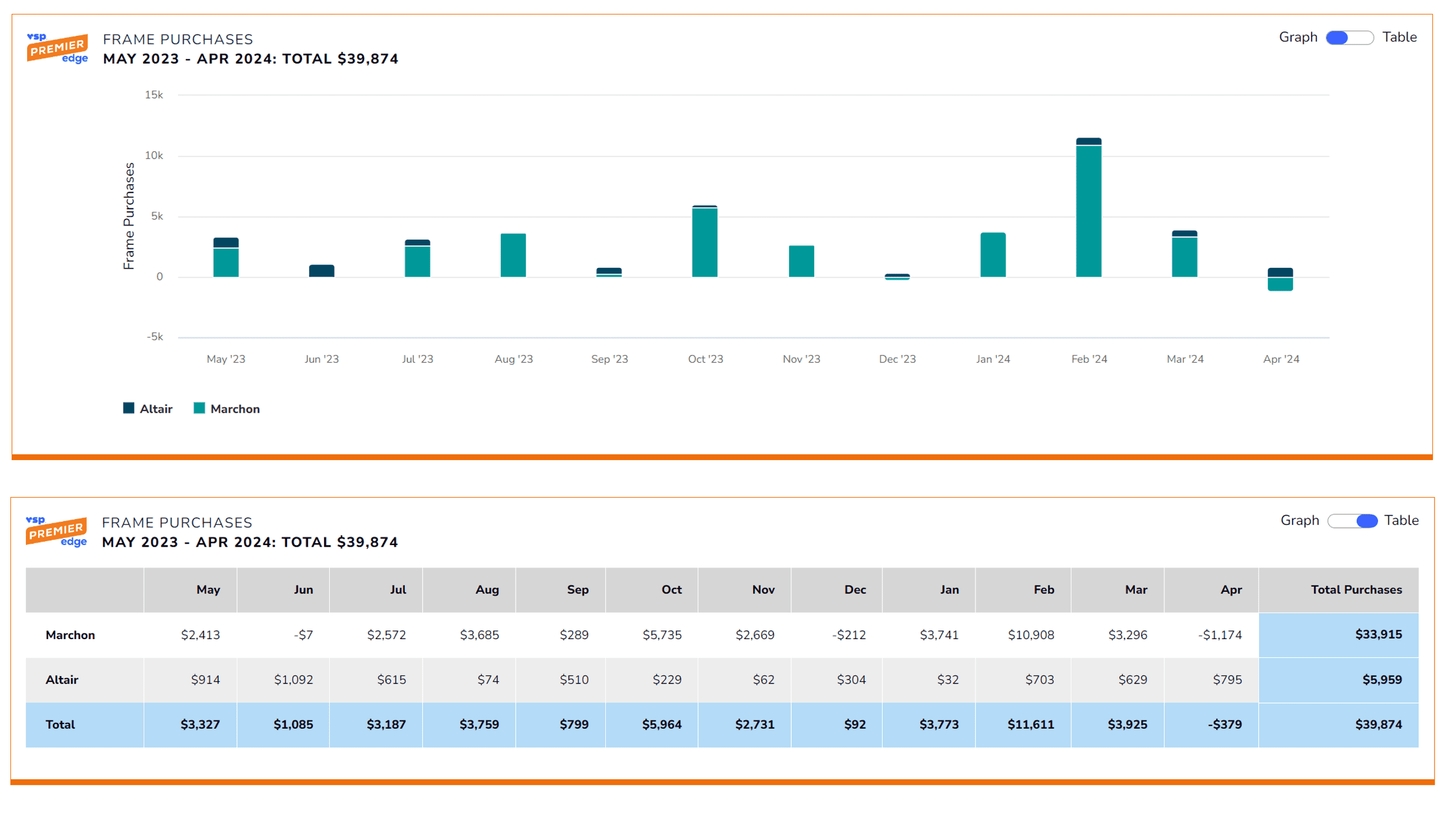Click the Marchon $10,908 February cell
This screenshot has height=821, width=1456.
coord(1030,635)
